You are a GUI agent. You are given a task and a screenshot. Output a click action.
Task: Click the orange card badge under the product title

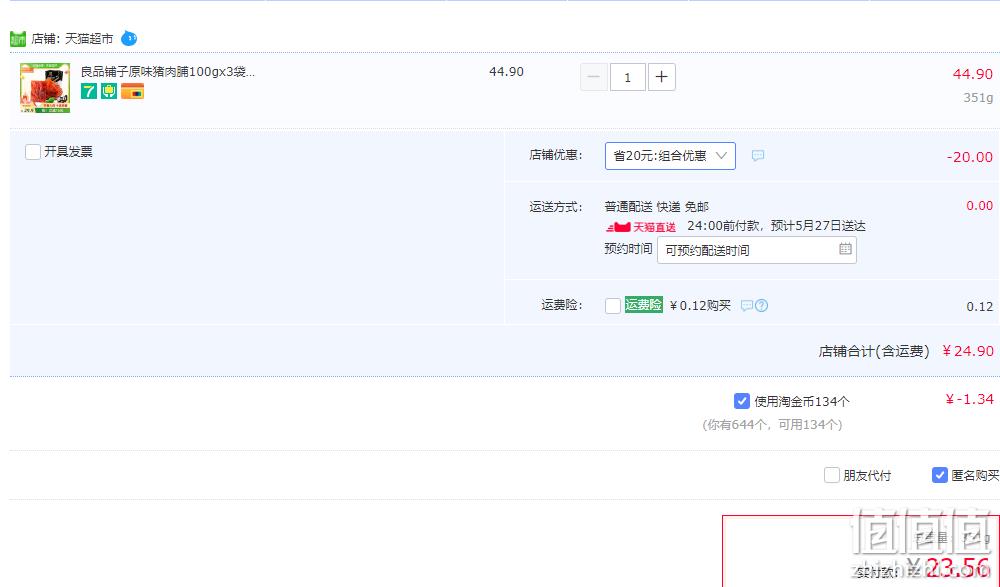point(132,91)
